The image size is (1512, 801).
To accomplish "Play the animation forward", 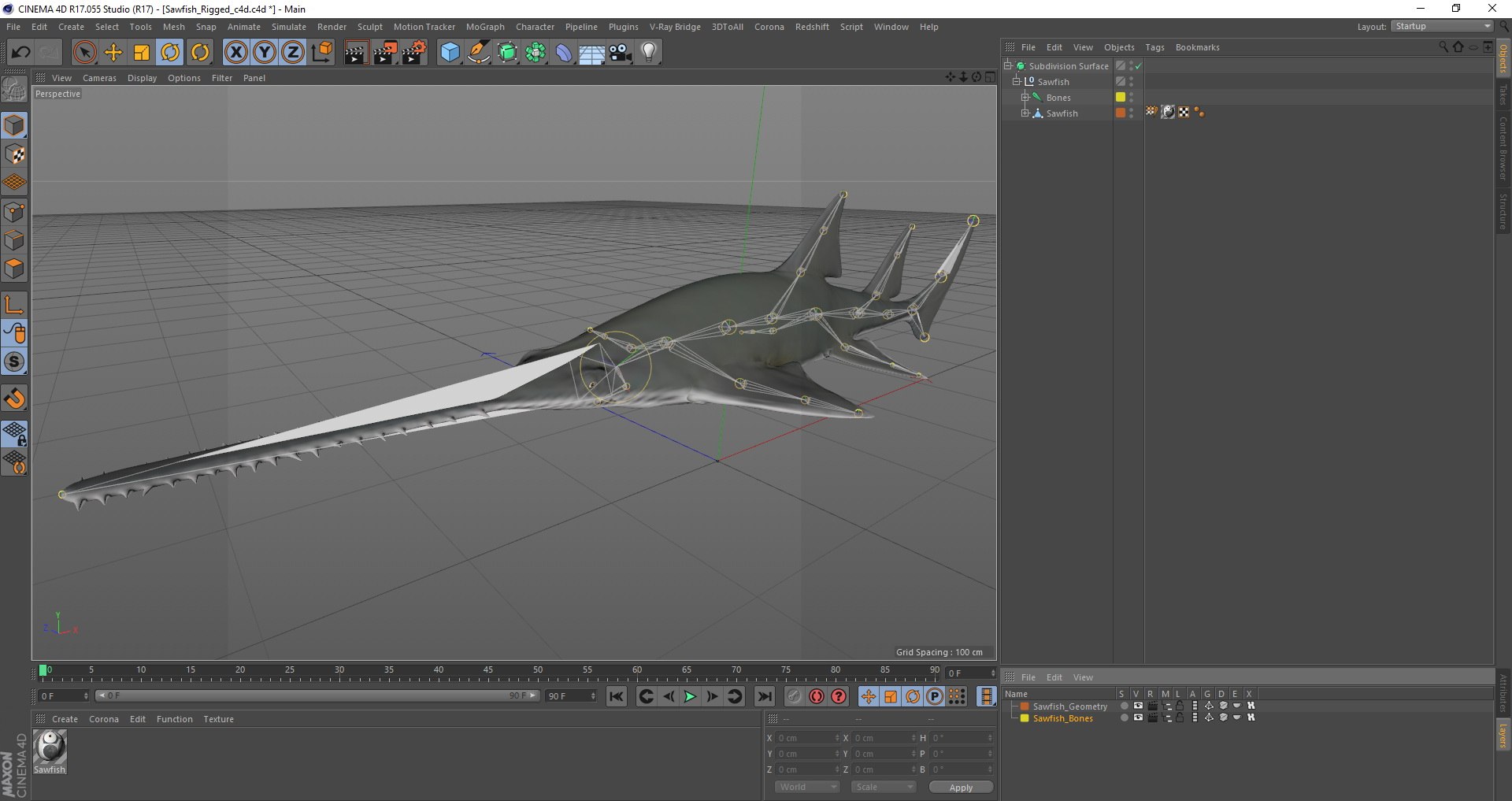I will 690,696.
